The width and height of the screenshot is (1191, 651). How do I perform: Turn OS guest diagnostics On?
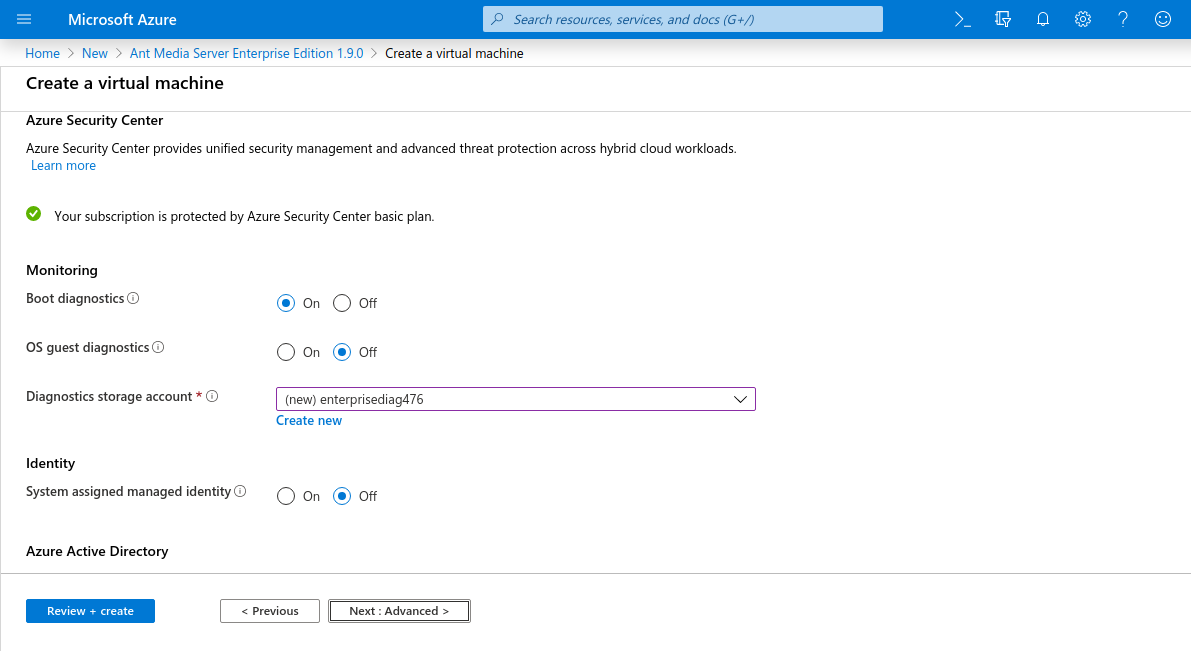pos(286,352)
